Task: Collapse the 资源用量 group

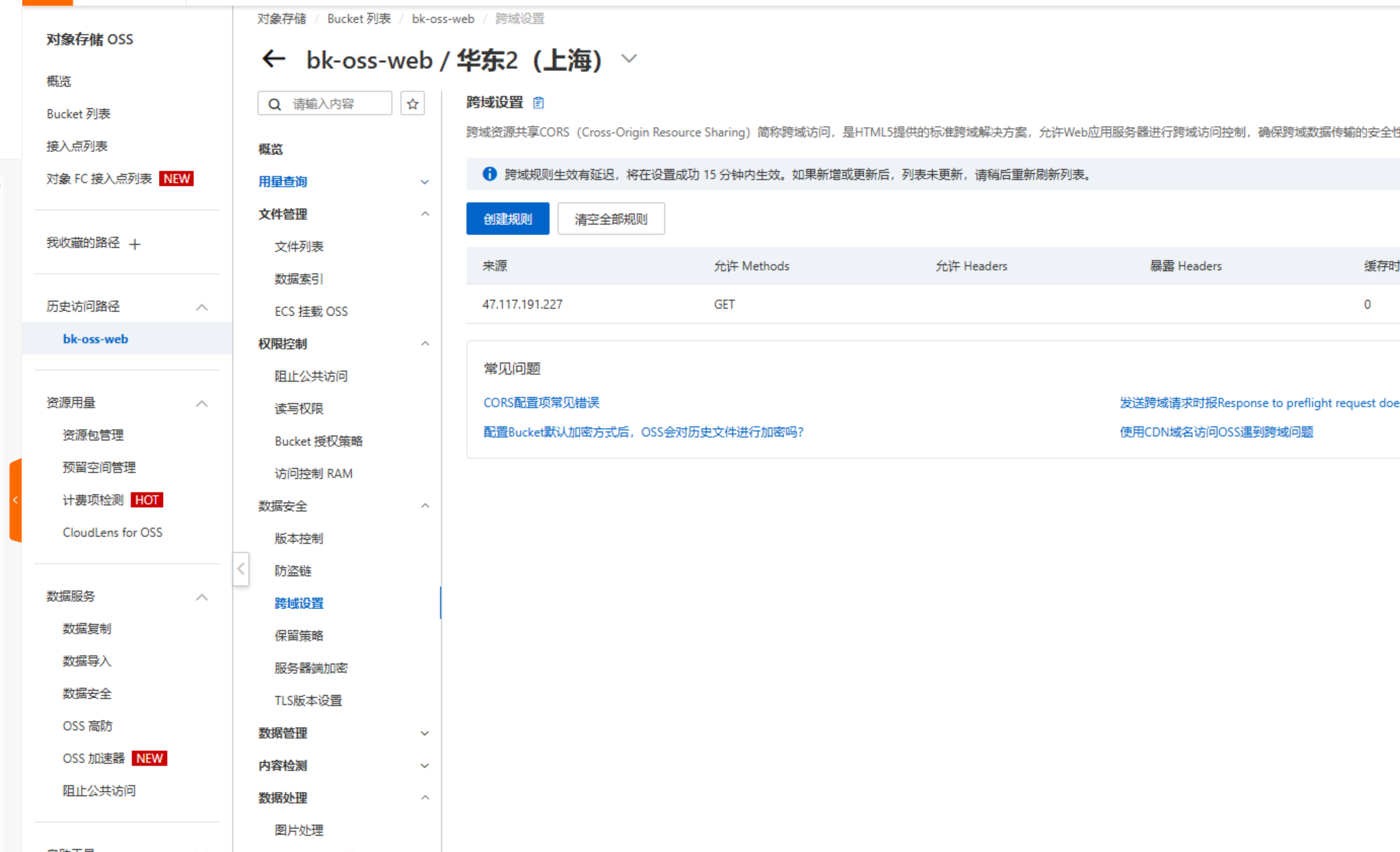Action: 201,403
